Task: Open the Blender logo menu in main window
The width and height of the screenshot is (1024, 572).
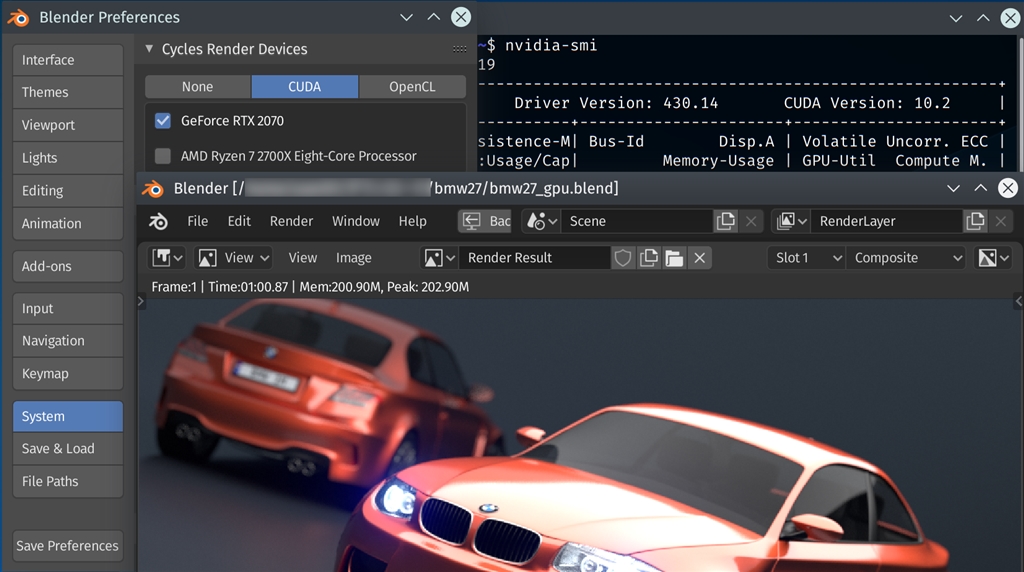Action: pyautogui.click(x=158, y=221)
